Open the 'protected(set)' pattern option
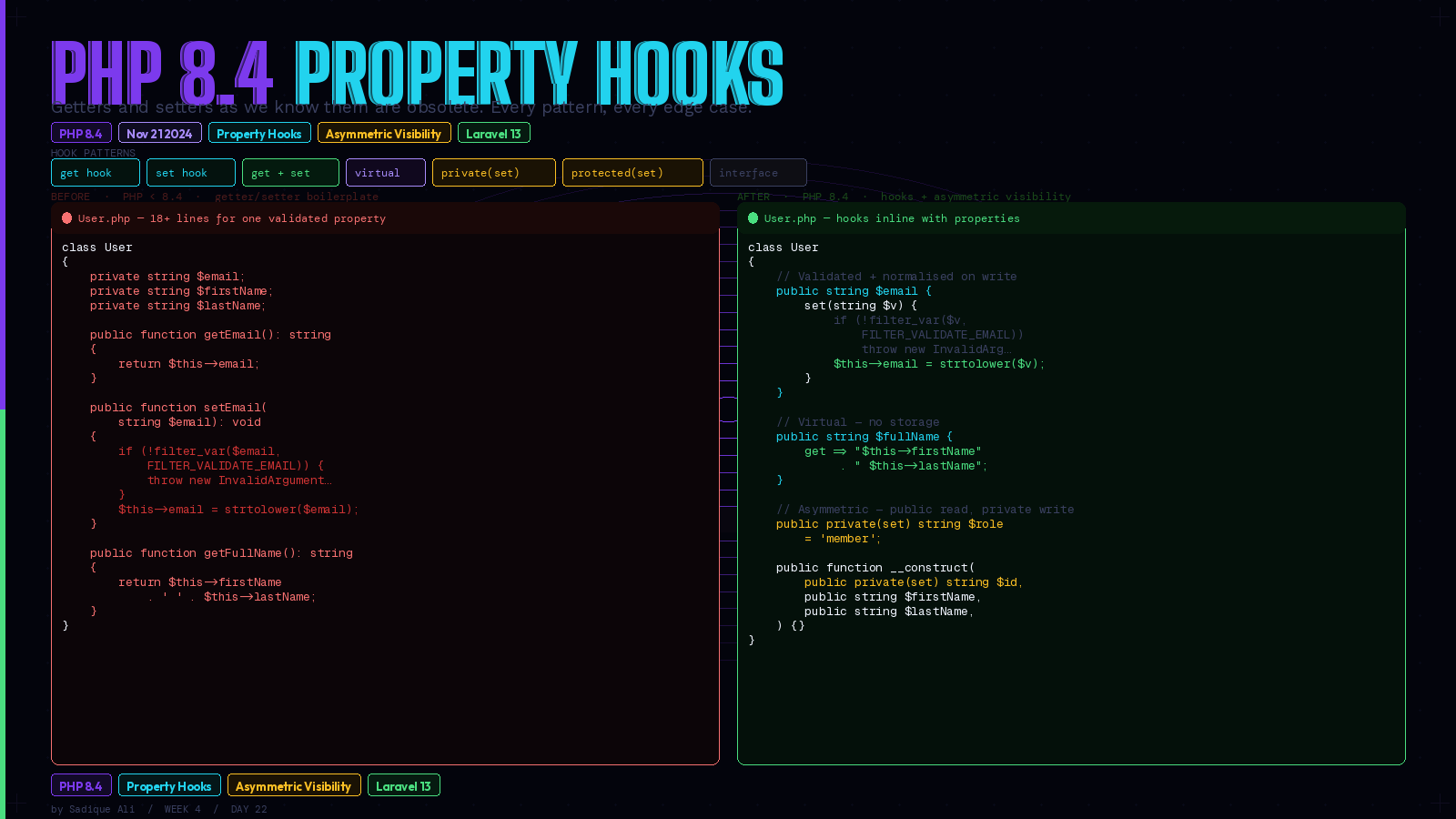The height and width of the screenshot is (819, 1456). coord(632,172)
